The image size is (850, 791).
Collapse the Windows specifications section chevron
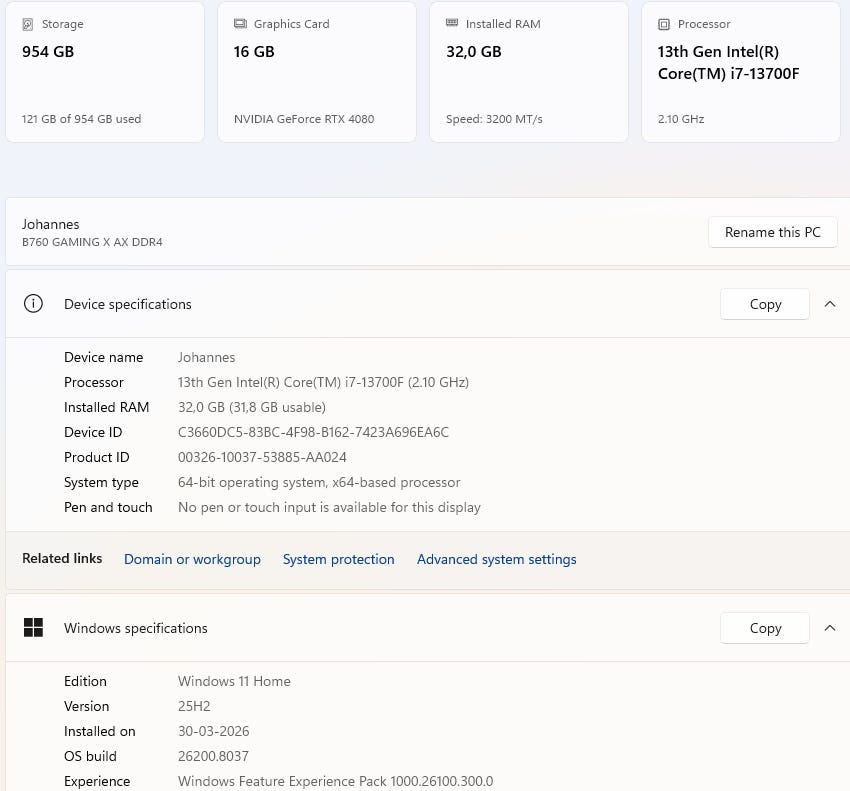pos(830,628)
